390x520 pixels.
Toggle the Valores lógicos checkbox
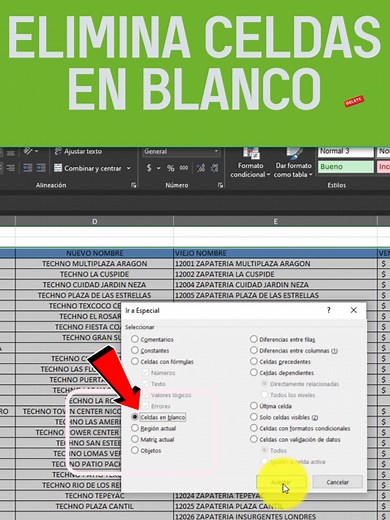pos(145,395)
